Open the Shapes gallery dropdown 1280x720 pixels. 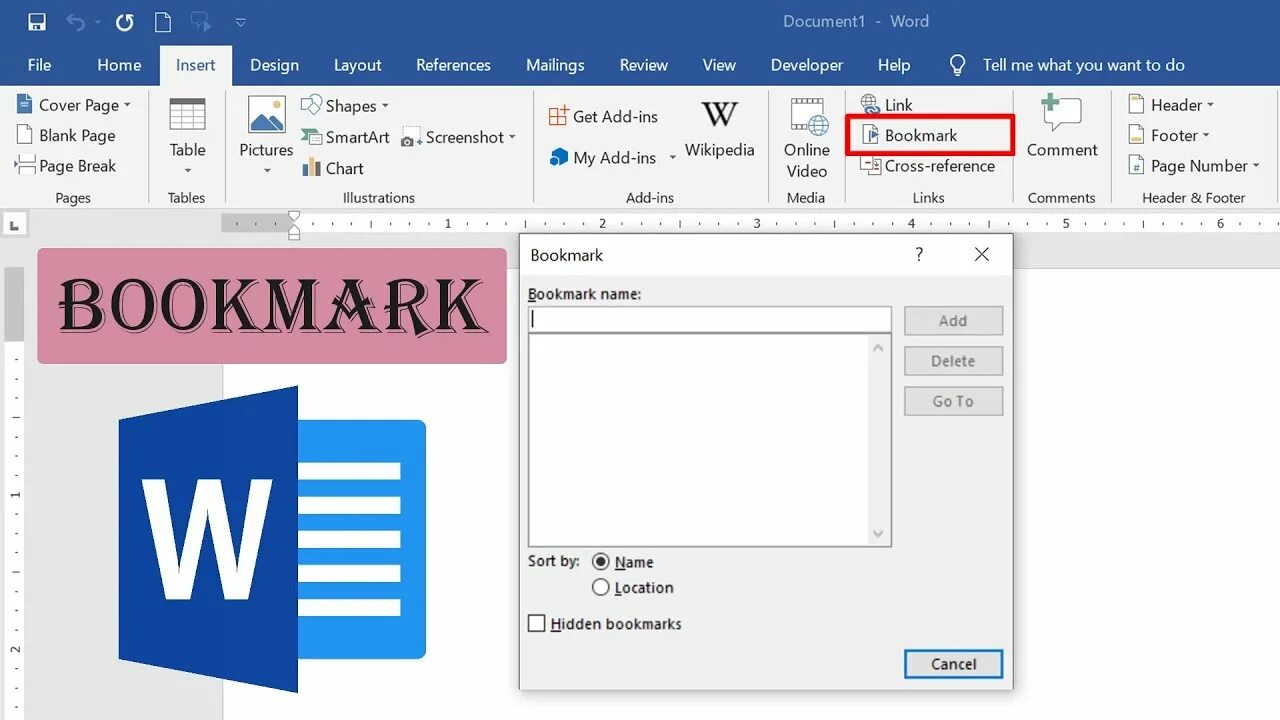point(345,106)
